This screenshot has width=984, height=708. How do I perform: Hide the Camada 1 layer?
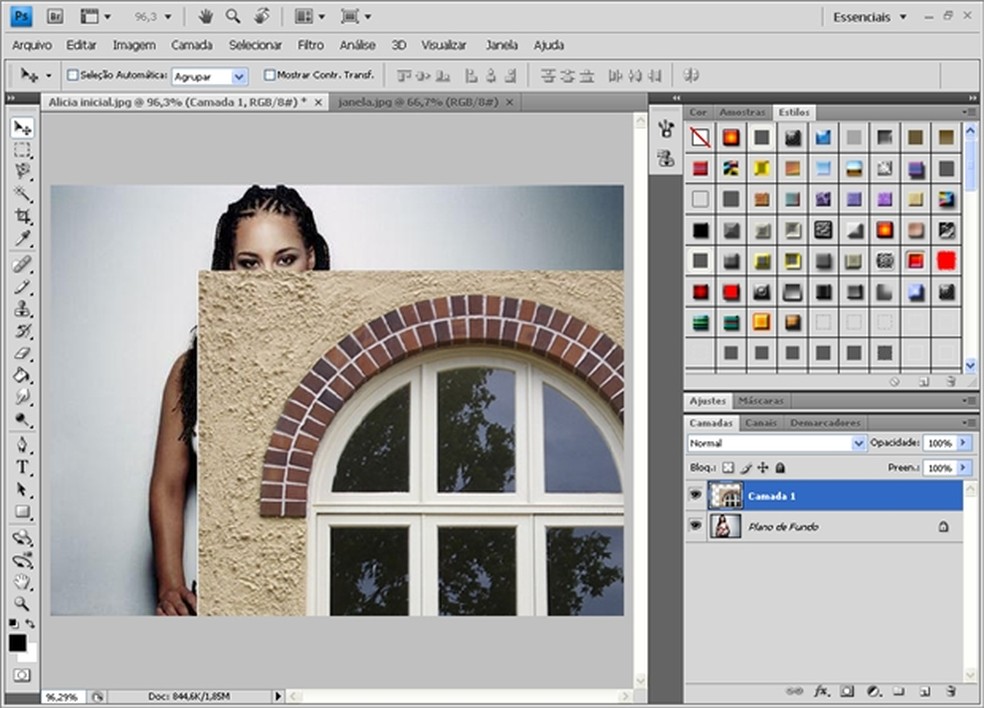(x=695, y=495)
